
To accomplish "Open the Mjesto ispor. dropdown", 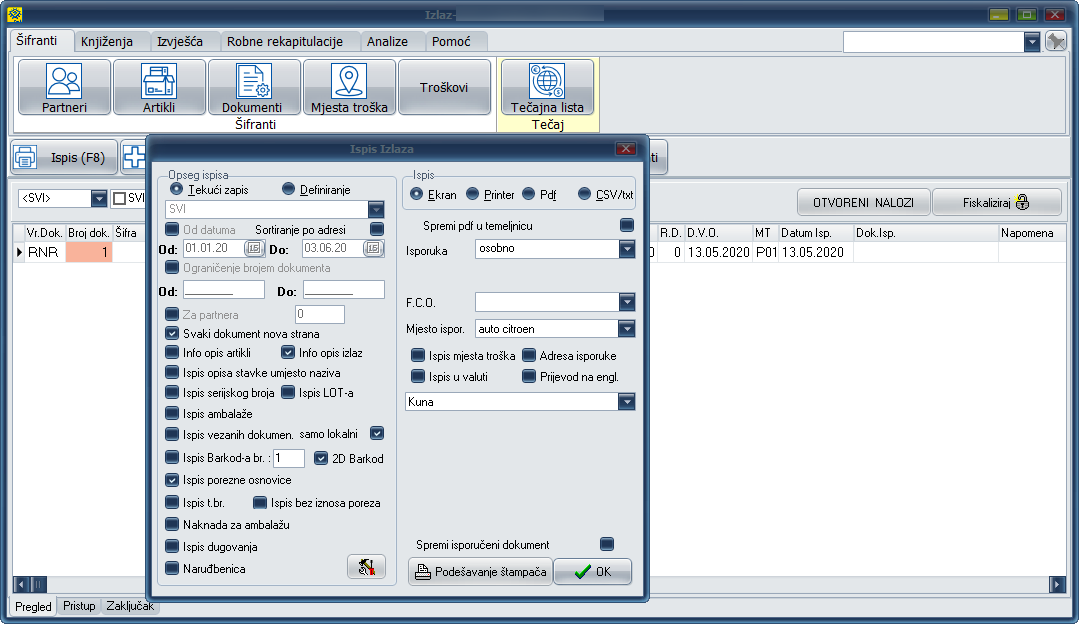I will [627, 328].
